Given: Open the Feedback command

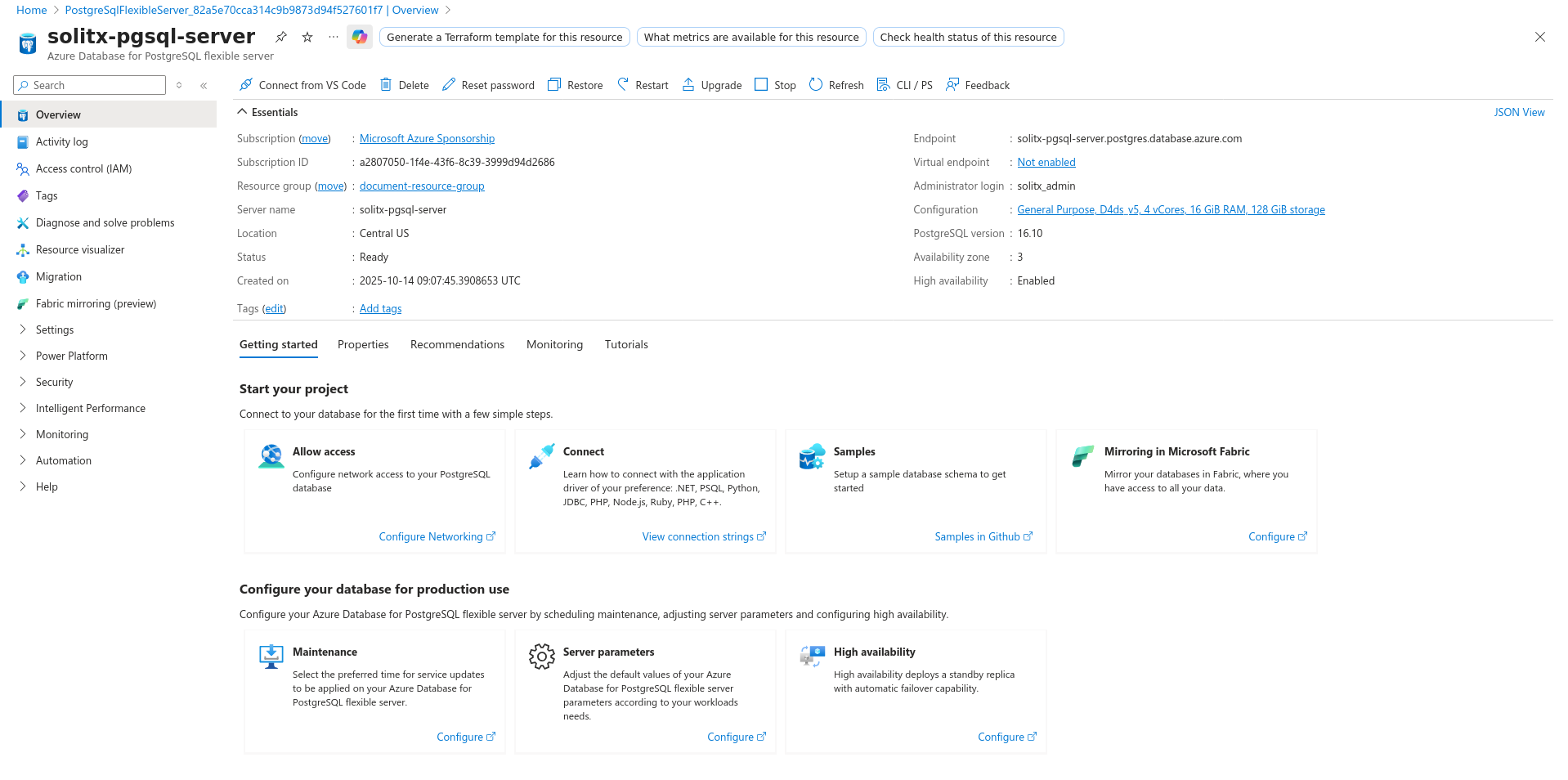Looking at the screenshot, I should click(978, 85).
